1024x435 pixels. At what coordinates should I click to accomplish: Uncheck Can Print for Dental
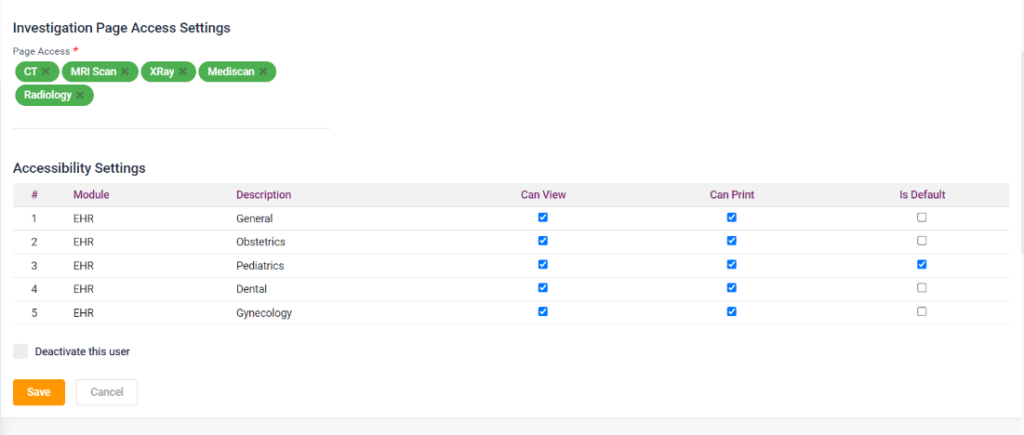pos(732,288)
